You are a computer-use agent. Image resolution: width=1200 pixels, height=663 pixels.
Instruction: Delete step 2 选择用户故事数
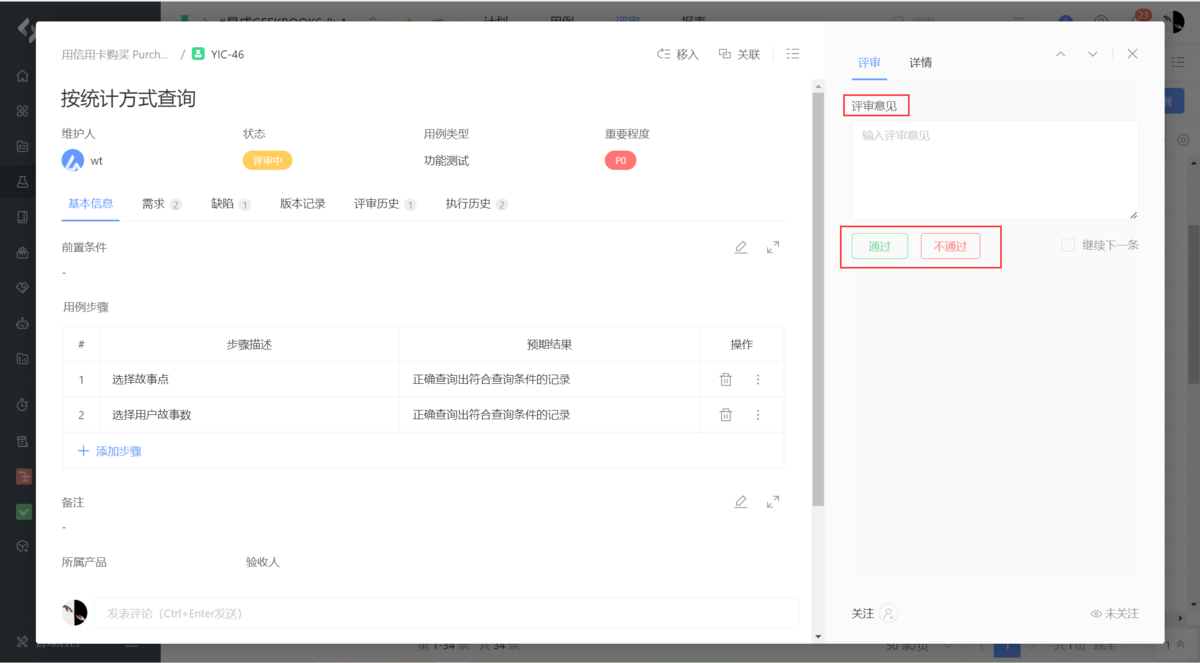pos(726,414)
